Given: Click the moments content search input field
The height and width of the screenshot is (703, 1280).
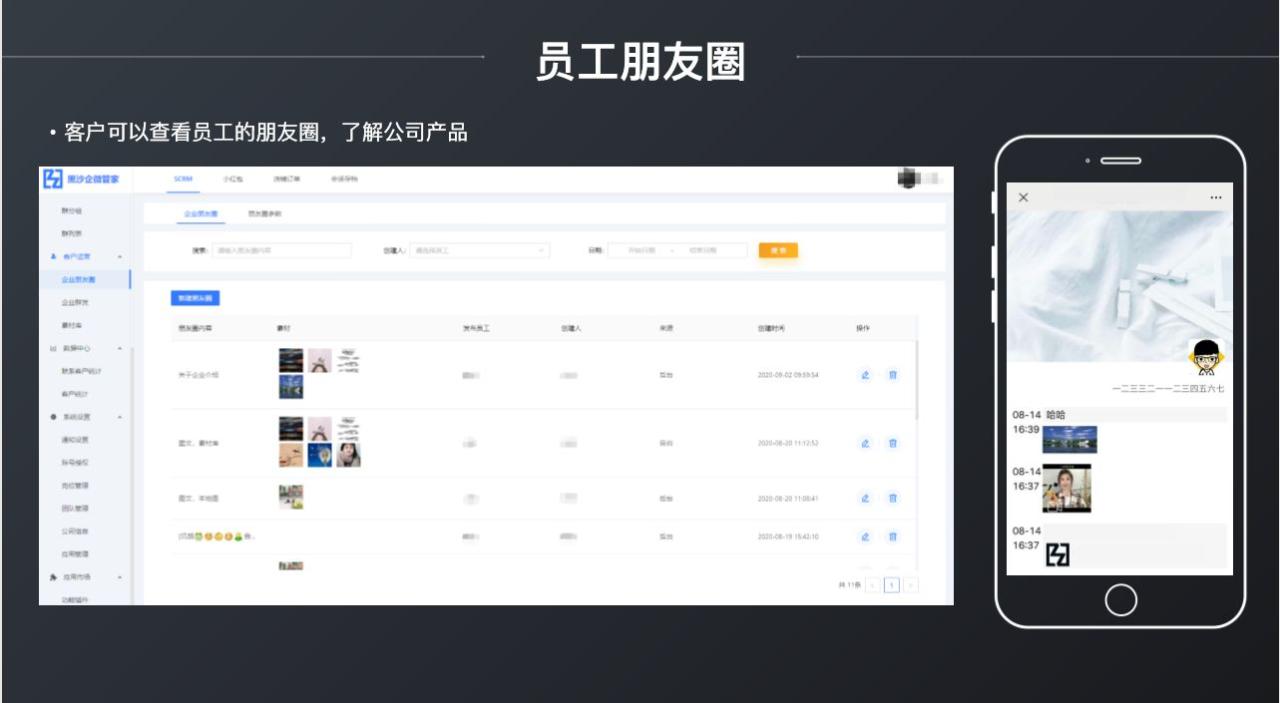Looking at the screenshot, I should [268, 250].
